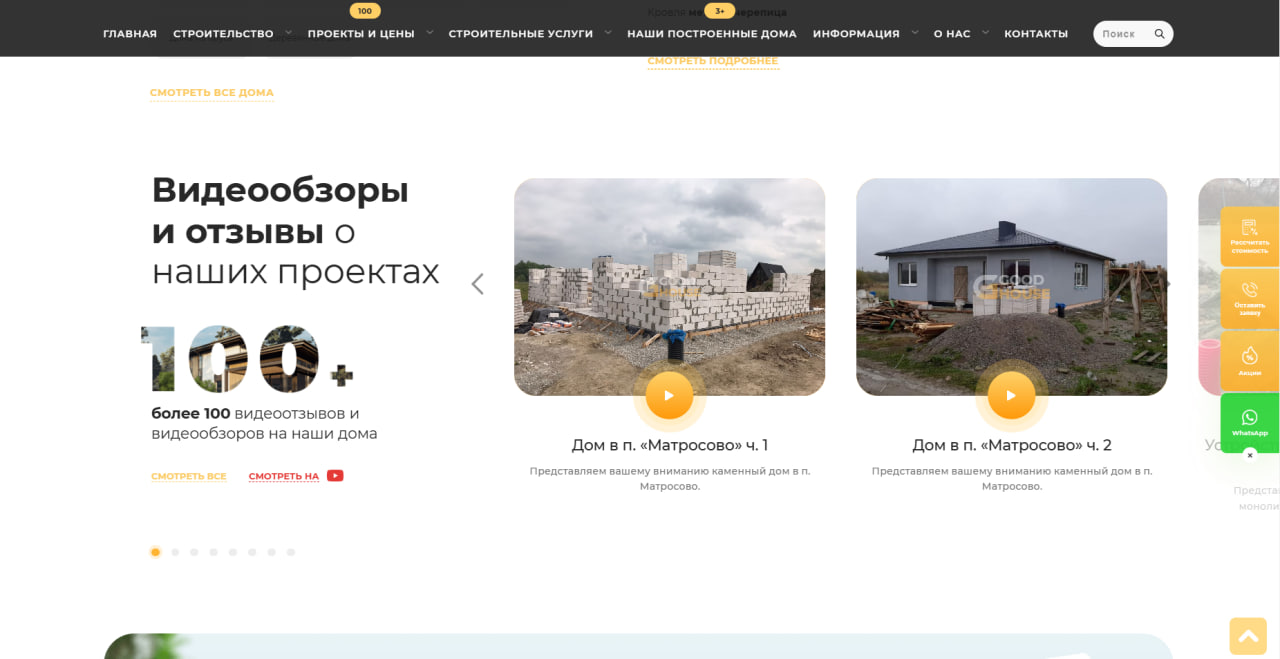Open the 'О нас' menu item
This screenshot has height=659, width=1280.
pos(952,34)
